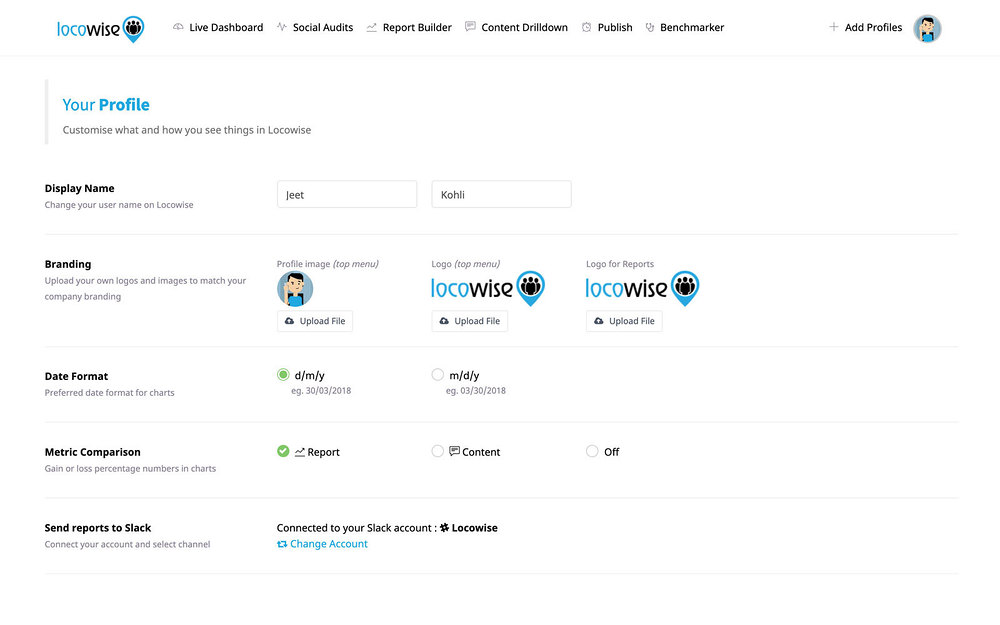Viewport: 1000px width, 625px height.
Task: Click the Locowise logo in the header
Action: pyautogui.click(x=101, y=29)
